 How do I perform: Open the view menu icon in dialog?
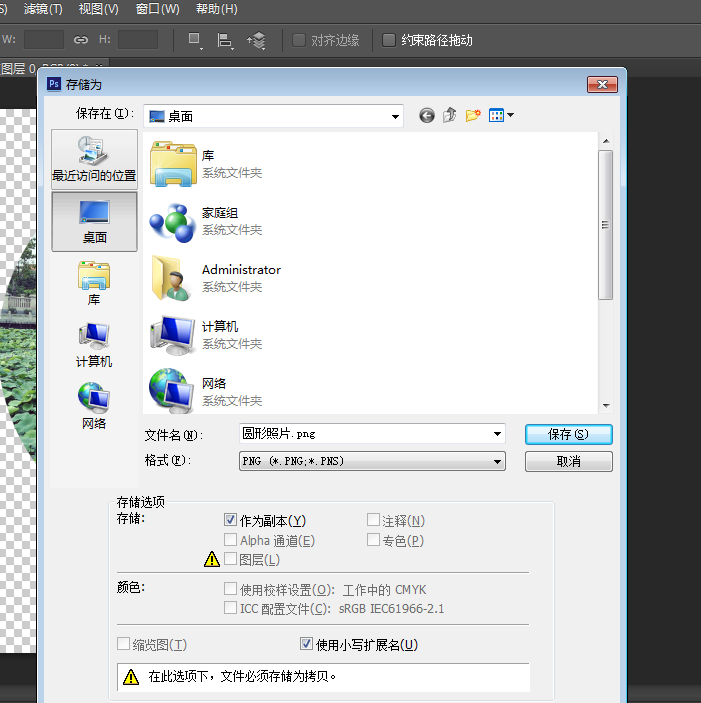[501, 115]
